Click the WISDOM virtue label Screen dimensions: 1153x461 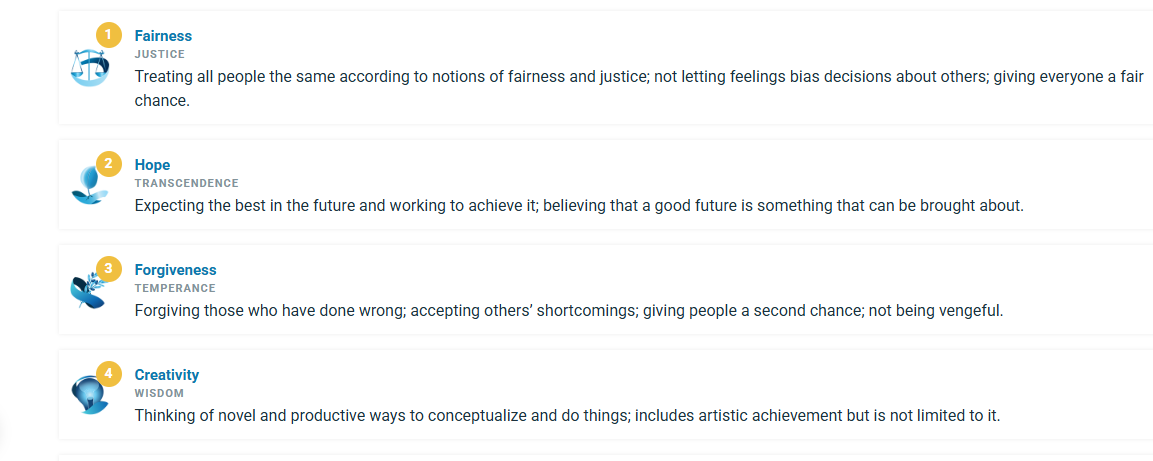pos(159,393)
